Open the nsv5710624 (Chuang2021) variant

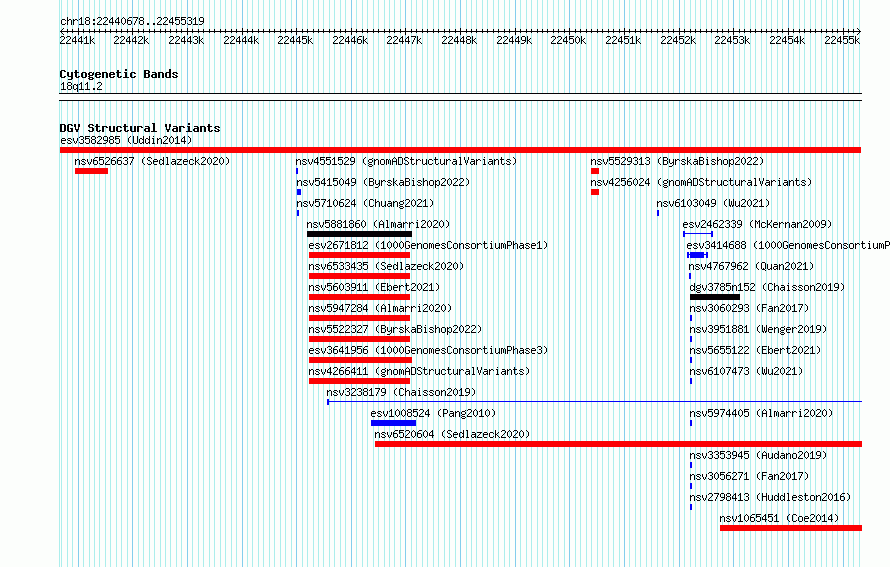(365, 203)
